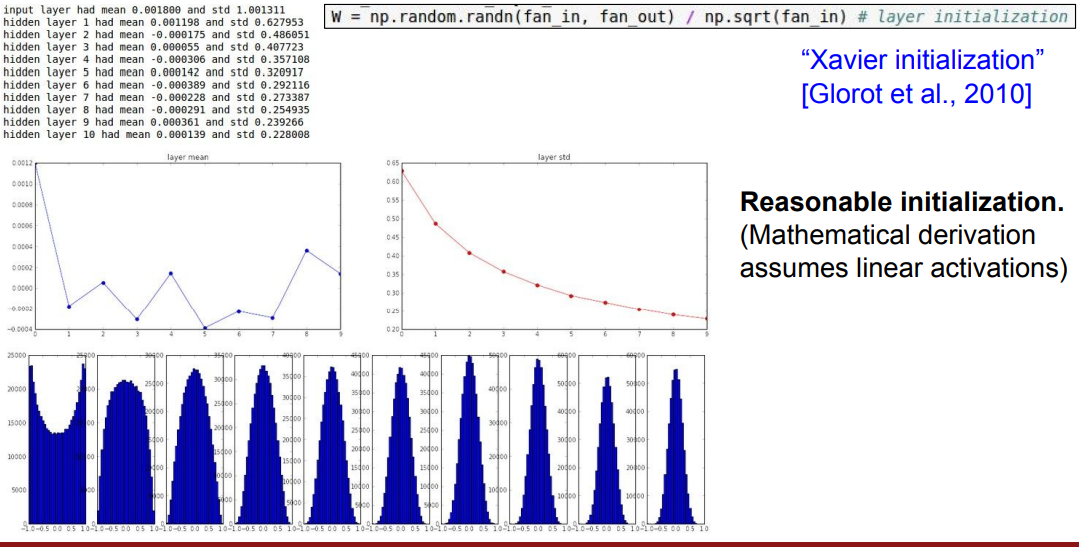This screenshot has height=547, width=1079.
Task: Click the U-shaped first histogram
Action: click(58, 440)
